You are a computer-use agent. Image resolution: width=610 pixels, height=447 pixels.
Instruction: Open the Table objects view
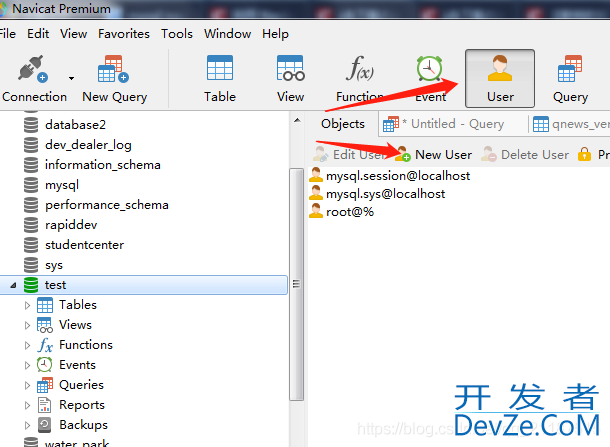click(220, 79)
